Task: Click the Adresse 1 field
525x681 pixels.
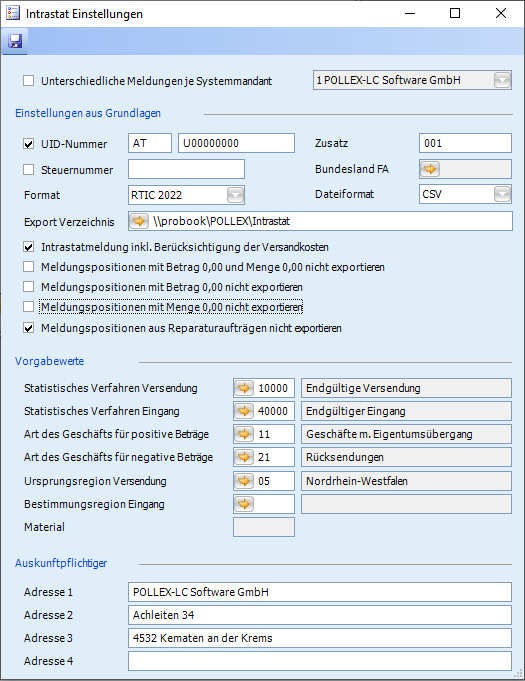Action: [x=320, y=592]
